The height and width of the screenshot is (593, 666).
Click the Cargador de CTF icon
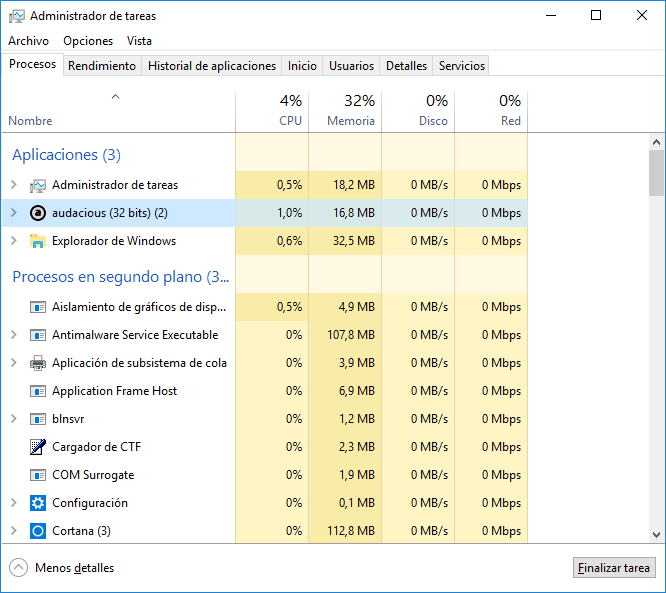(x=38, y=447)
